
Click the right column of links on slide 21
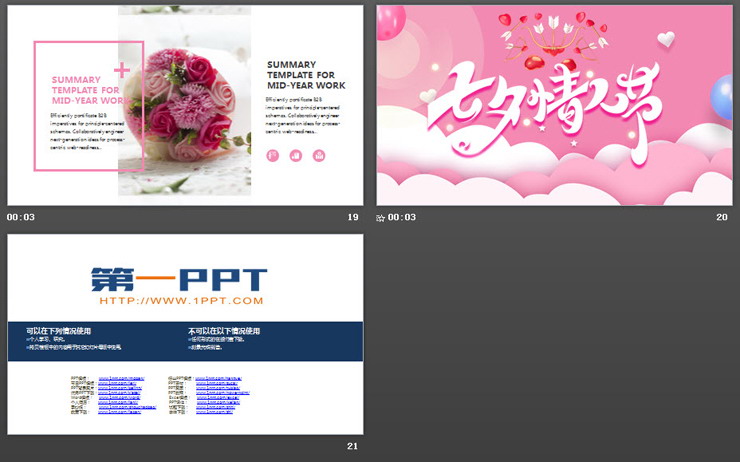(216, 395)
